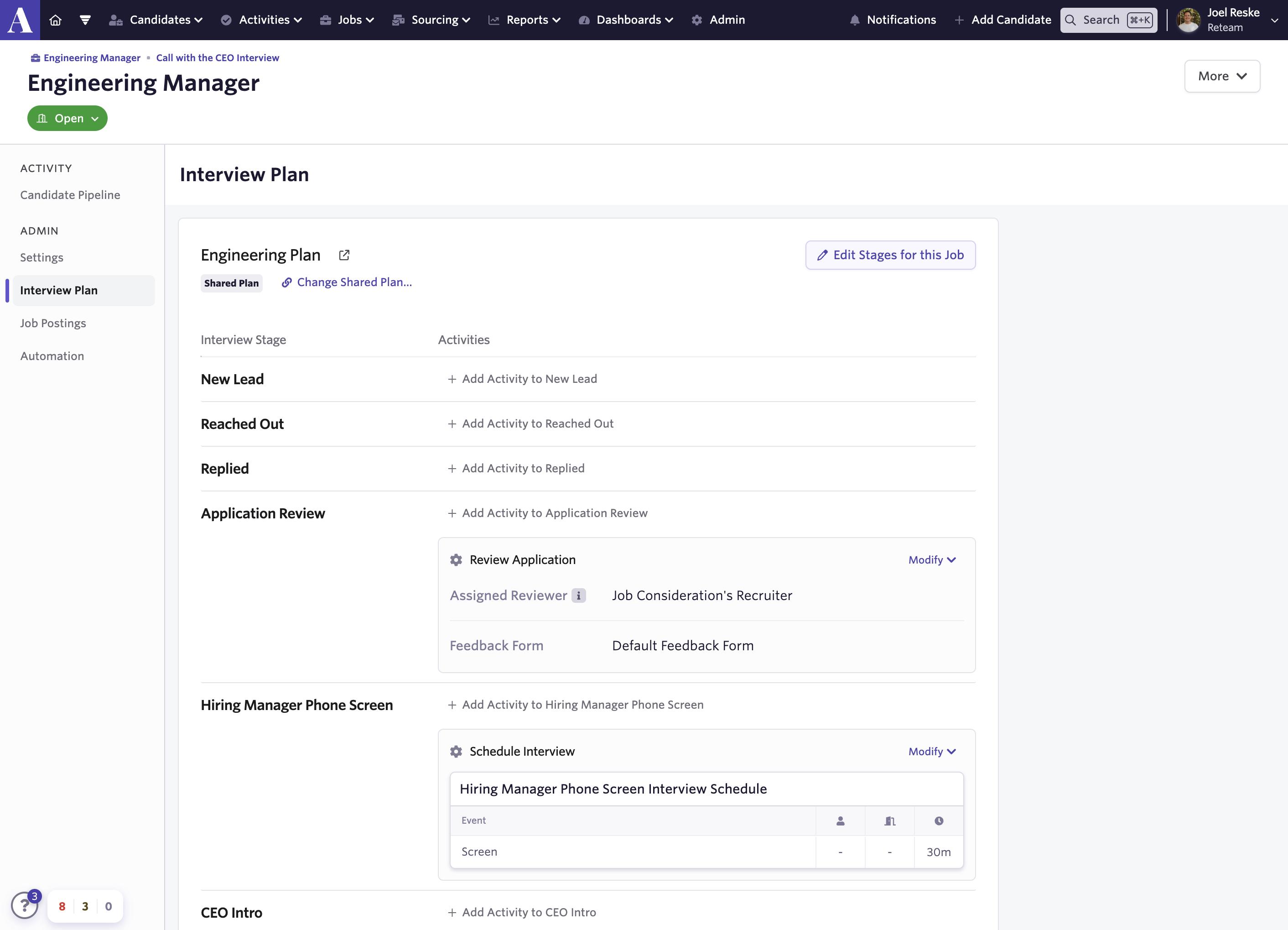Open Candidate Pipeline sidebar item
This screenshot has width=1288, height=930.
70,195
